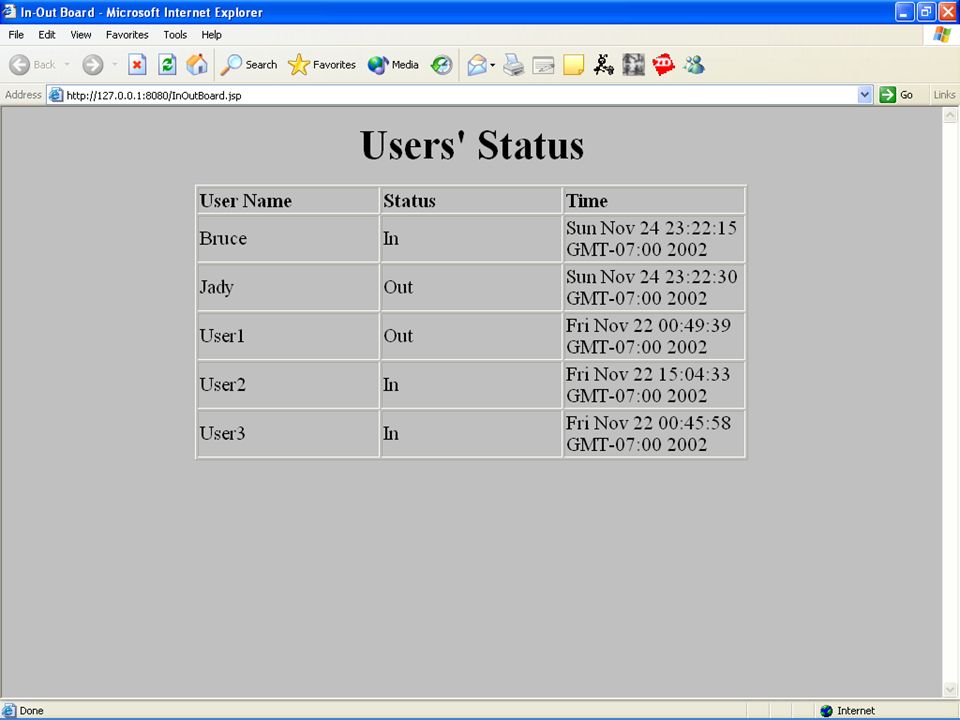Click the address bar URL field
The image size is (960, 720).
[x=459, y=96]
